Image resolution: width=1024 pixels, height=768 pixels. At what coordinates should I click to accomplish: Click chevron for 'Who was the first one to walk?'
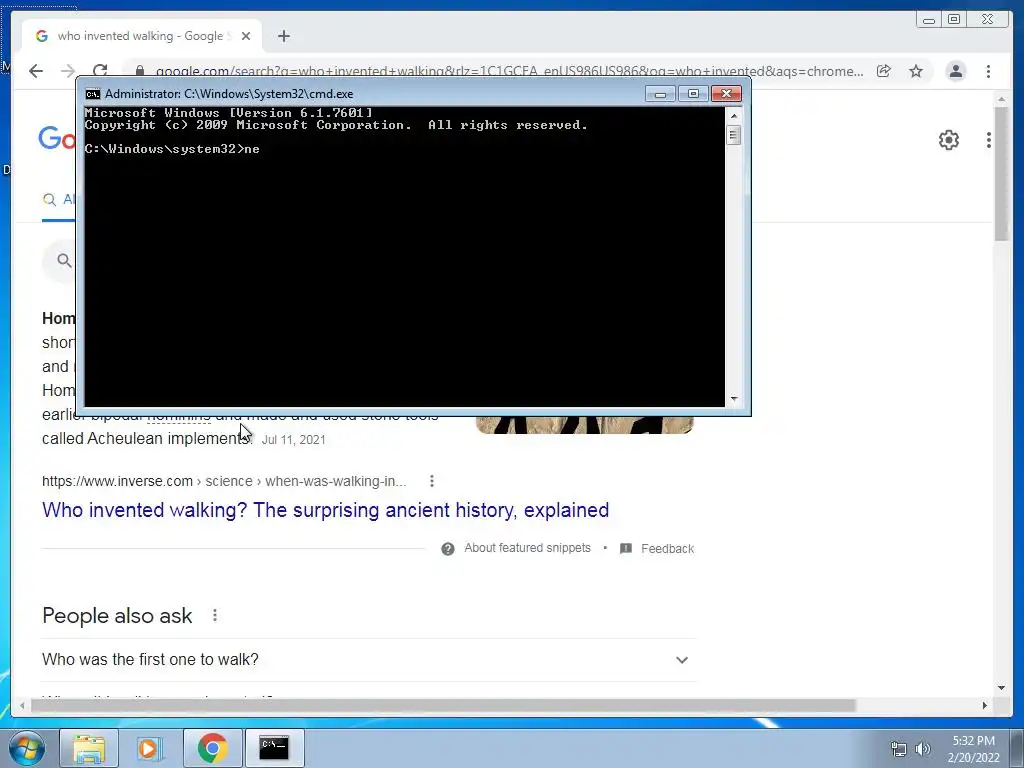[x=682, y=660]
